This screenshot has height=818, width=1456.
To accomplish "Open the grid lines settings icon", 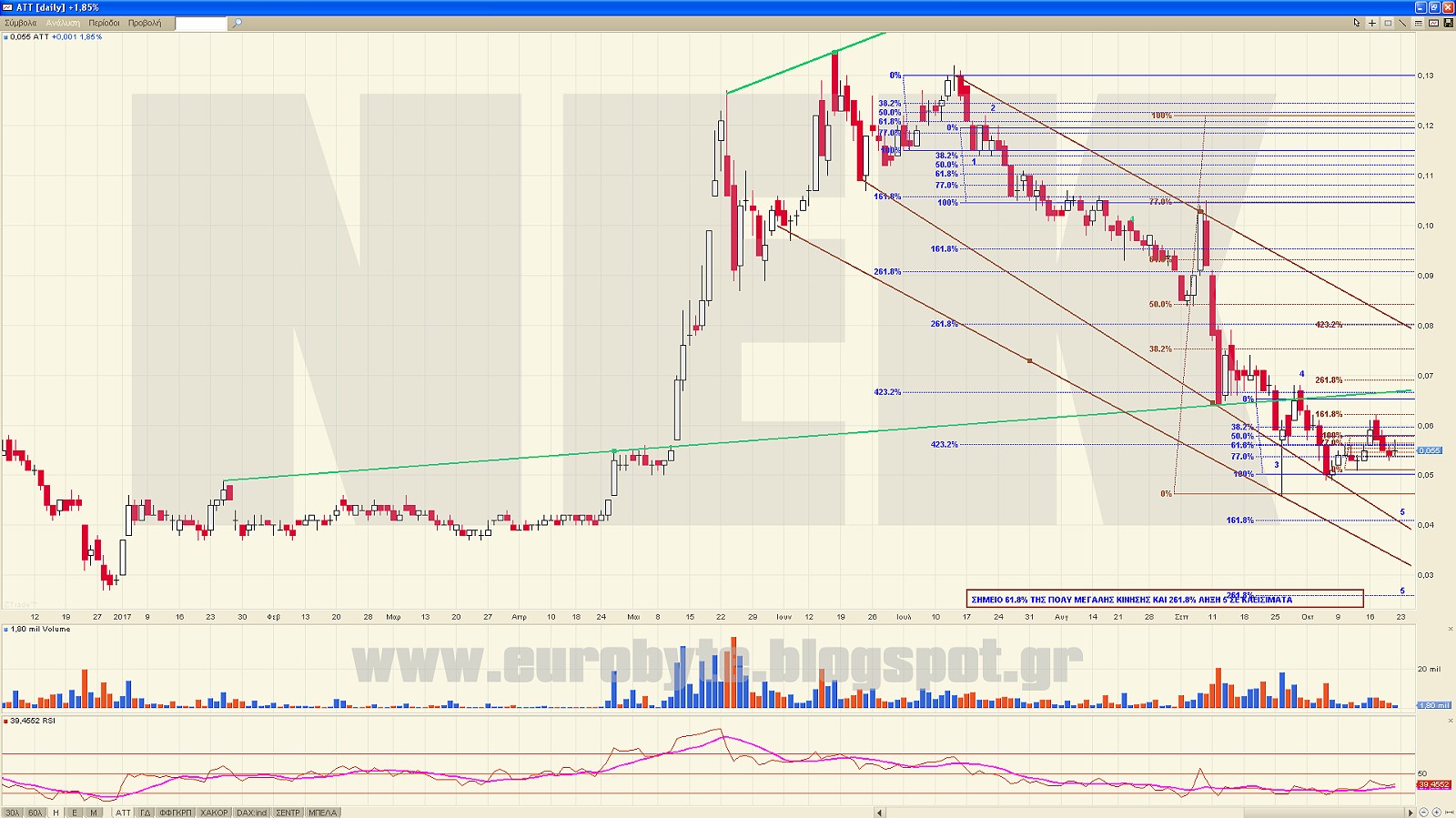I will [1419, 23].
